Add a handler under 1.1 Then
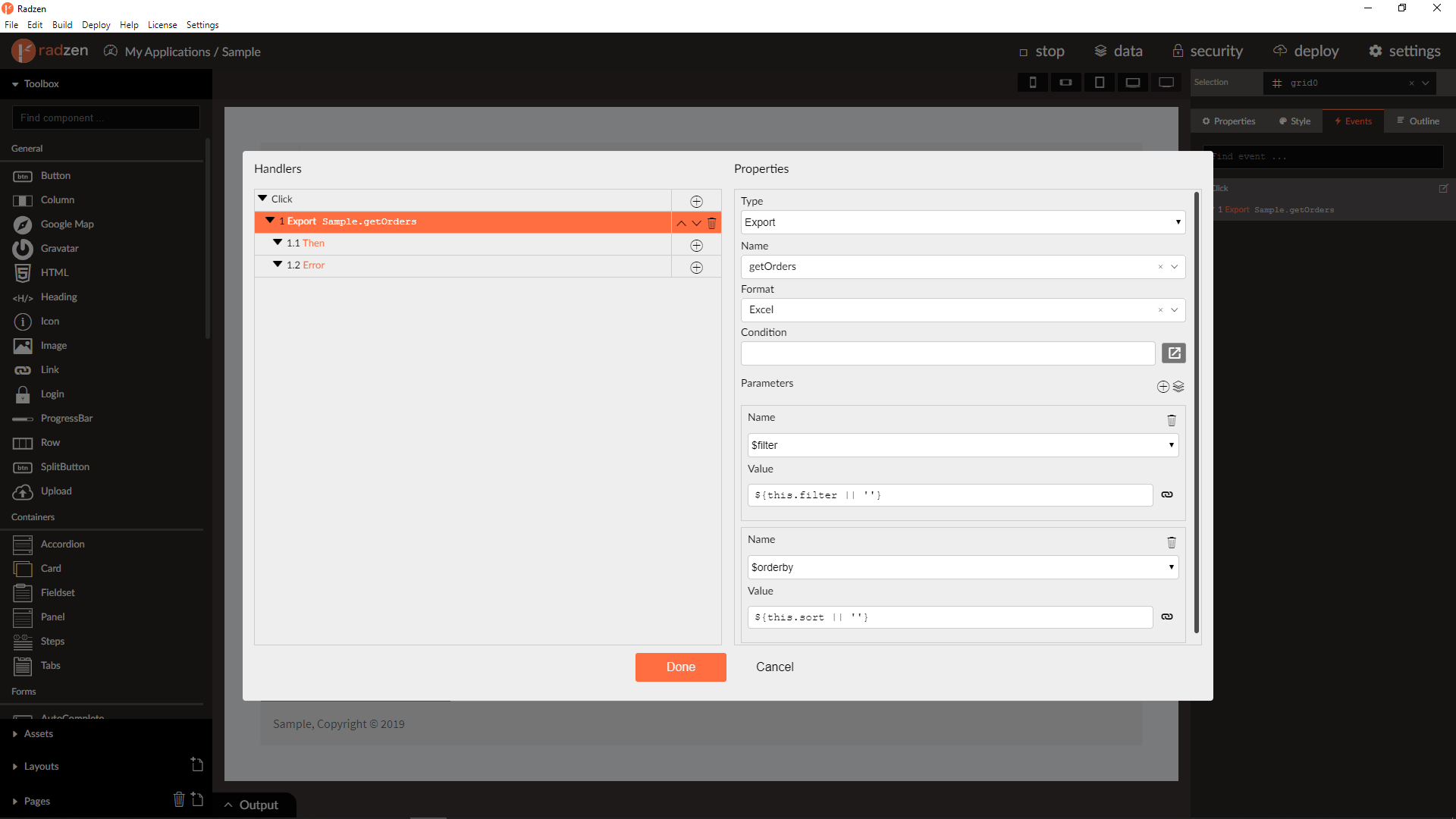Screen dimensions: 1456x819 pyautogui.click(x=696, y=246)
